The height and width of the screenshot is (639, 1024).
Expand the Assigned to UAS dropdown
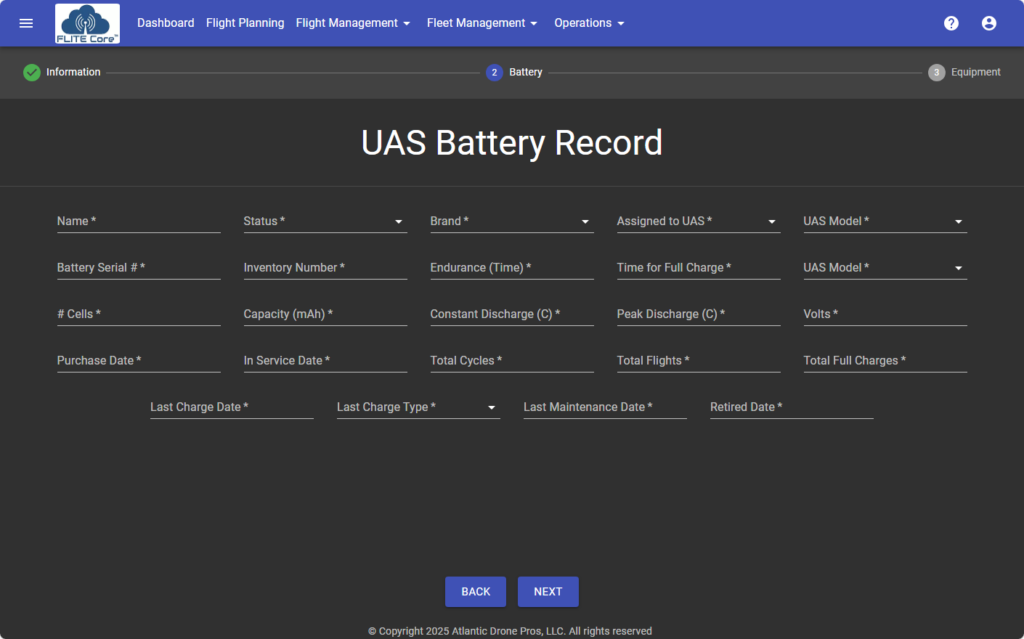tap(698, 221)
